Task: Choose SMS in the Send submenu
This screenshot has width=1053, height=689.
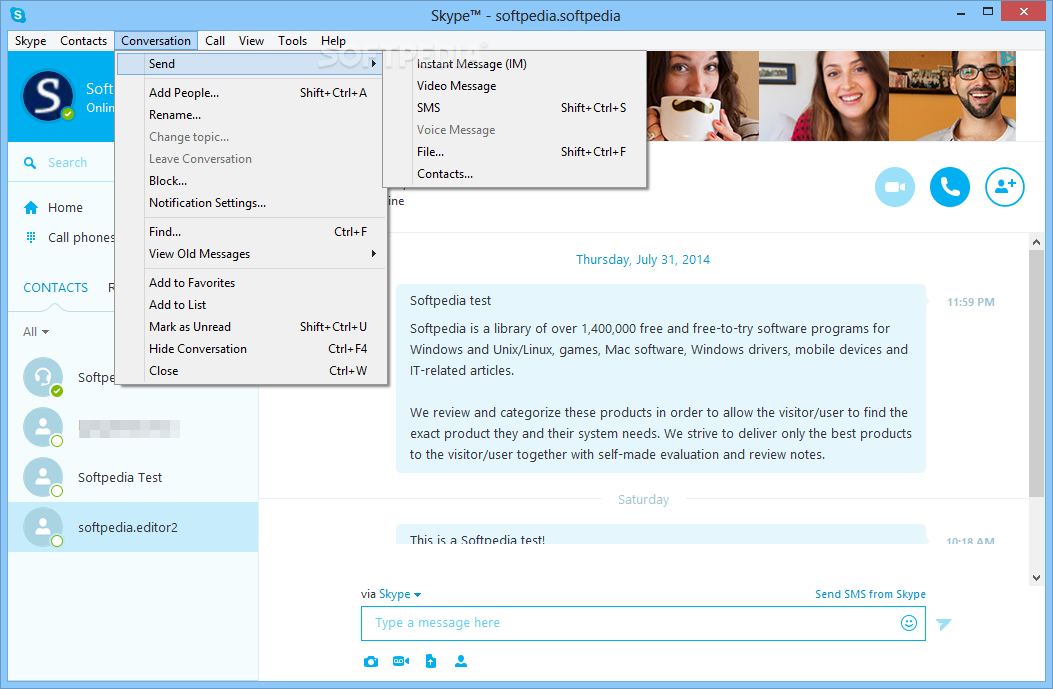Action: point(515,108)
